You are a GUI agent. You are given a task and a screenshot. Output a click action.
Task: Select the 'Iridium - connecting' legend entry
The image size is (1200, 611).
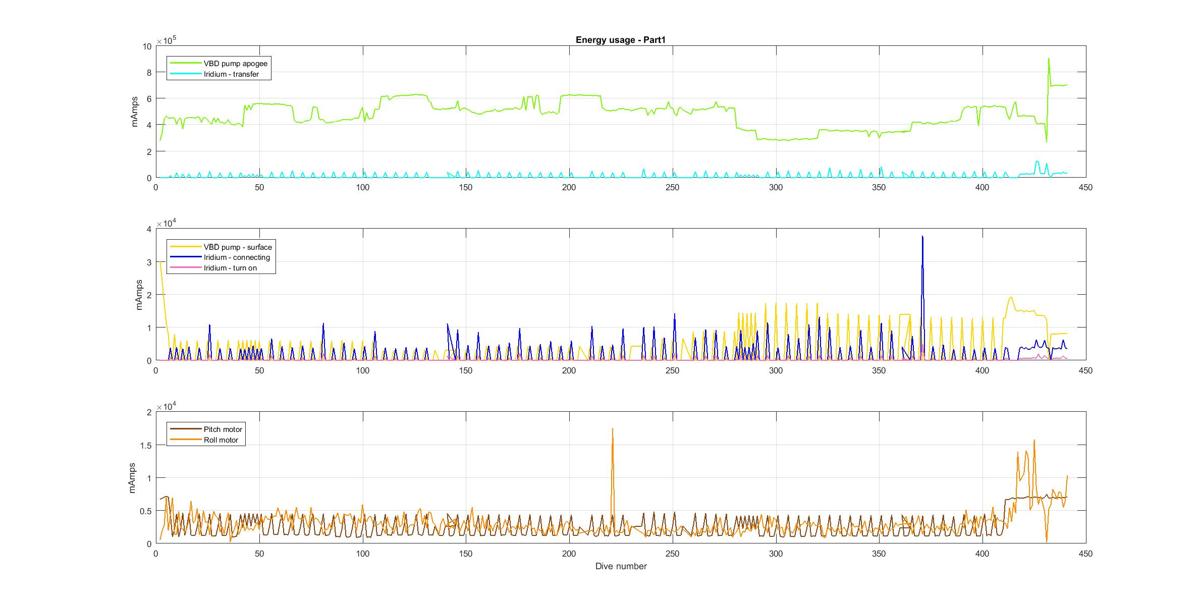pos(236,257)
